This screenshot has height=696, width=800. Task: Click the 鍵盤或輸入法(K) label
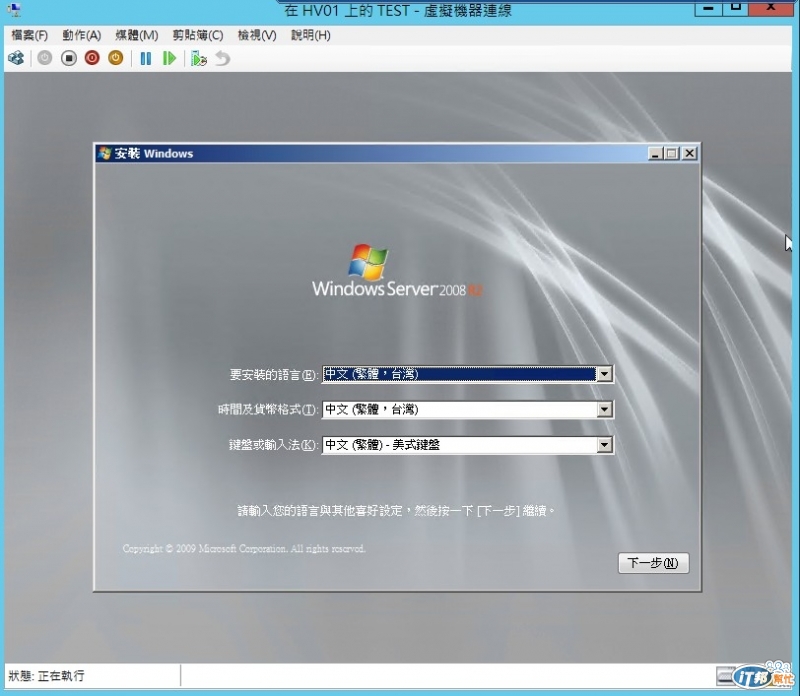pos(273,445)
